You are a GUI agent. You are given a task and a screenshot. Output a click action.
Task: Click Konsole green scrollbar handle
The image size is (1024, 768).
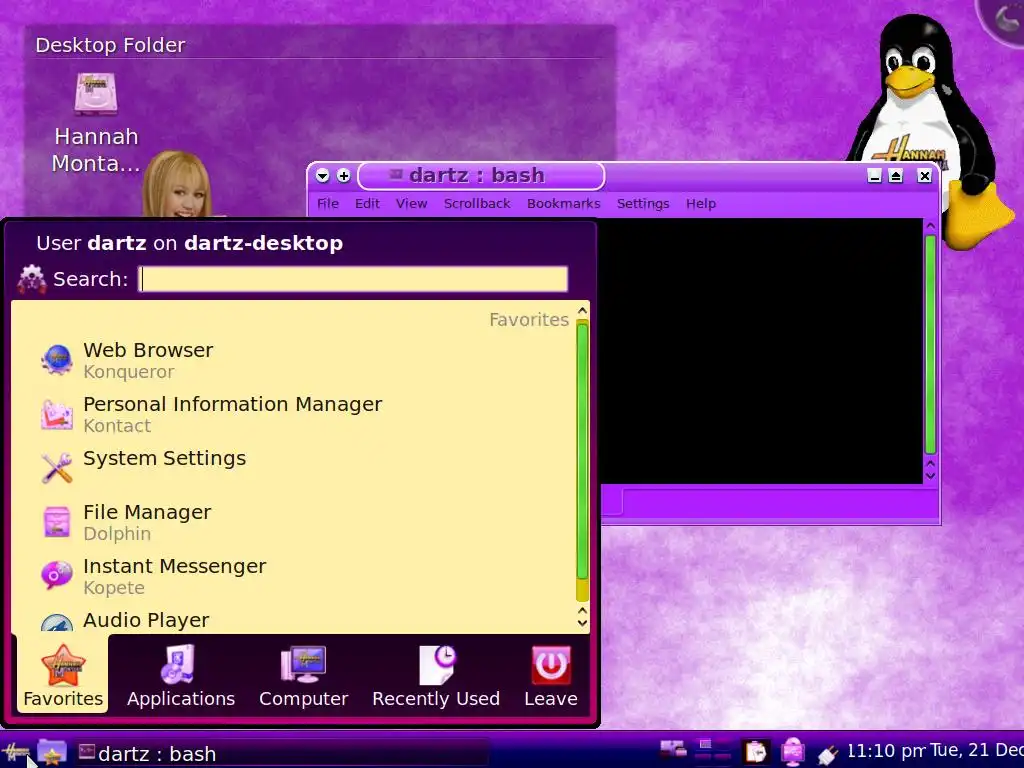(x=931, y=344)
